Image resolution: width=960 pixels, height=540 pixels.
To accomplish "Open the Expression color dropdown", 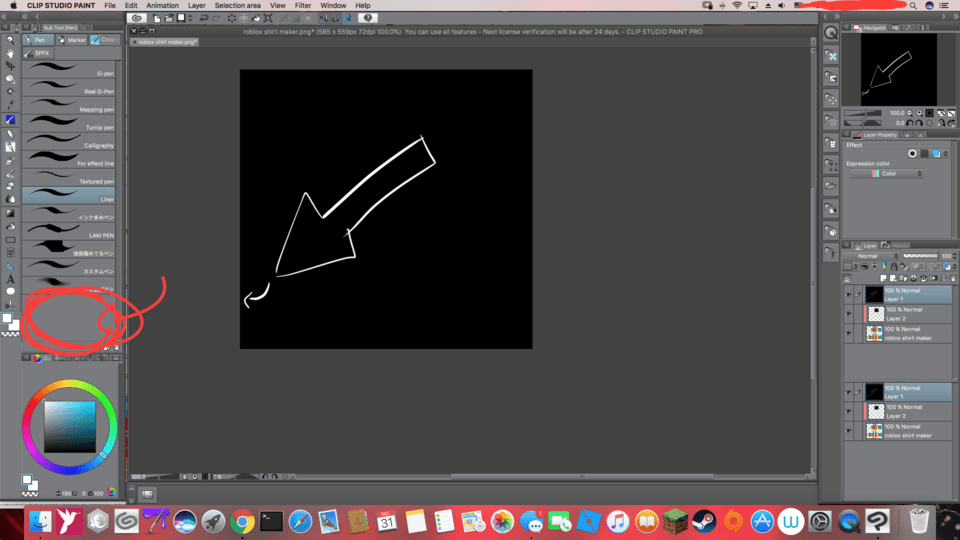I will tap(886, 174).
